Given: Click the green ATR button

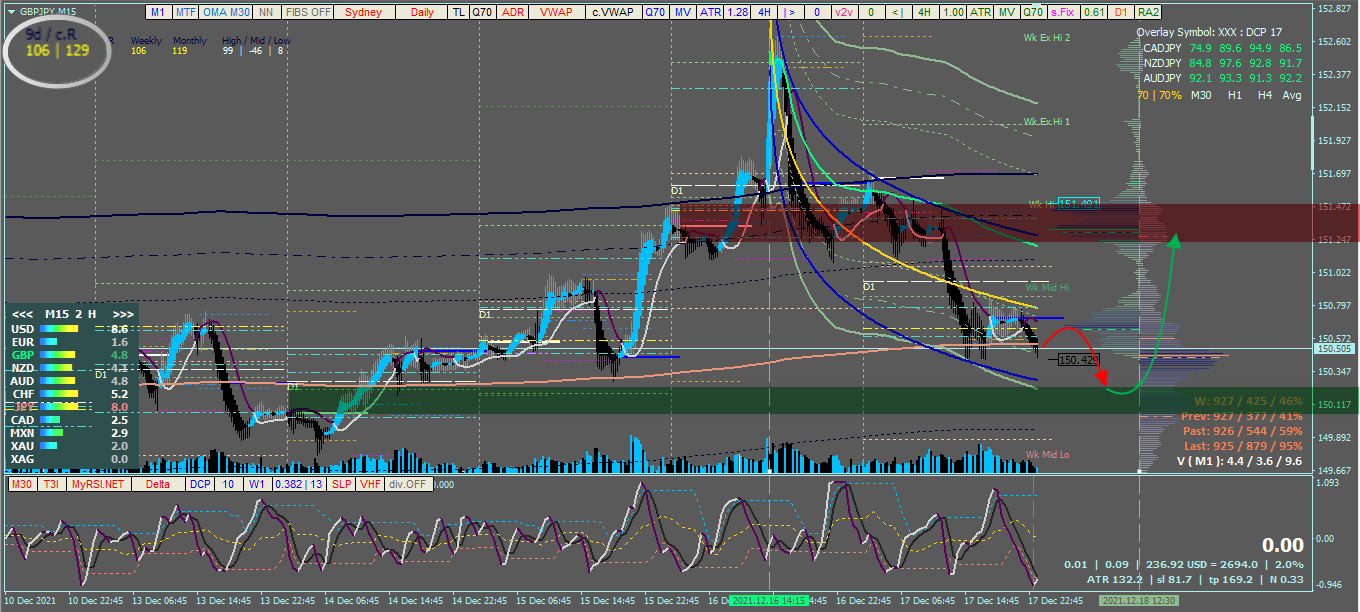Looking at the screenshot, I should pos(980,12).
